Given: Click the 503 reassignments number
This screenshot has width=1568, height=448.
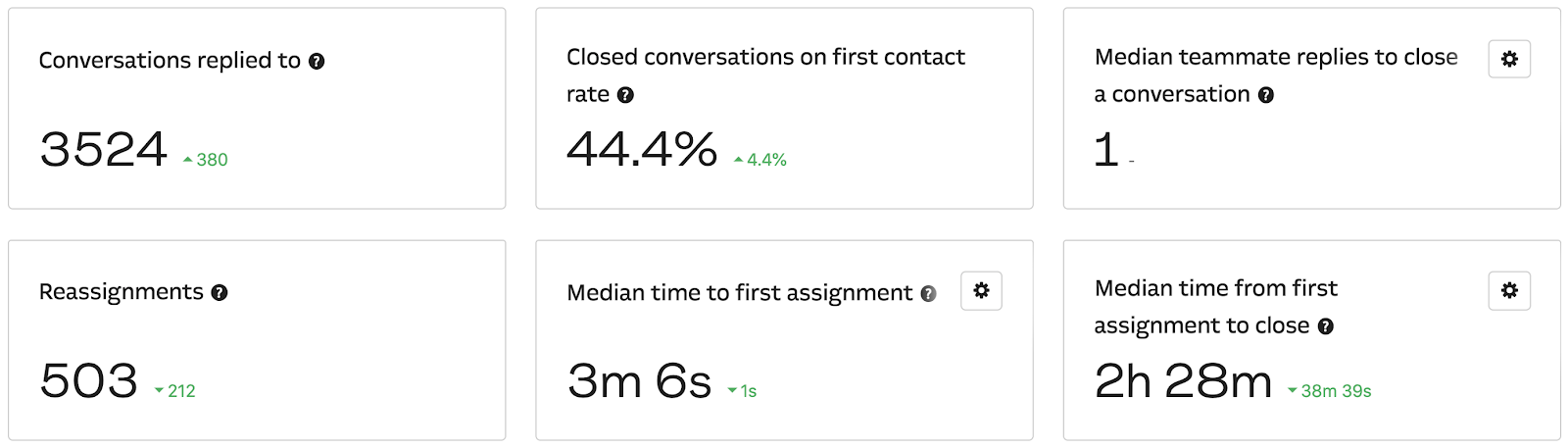Looking at the screenshot, I should [x=89, y=381].
